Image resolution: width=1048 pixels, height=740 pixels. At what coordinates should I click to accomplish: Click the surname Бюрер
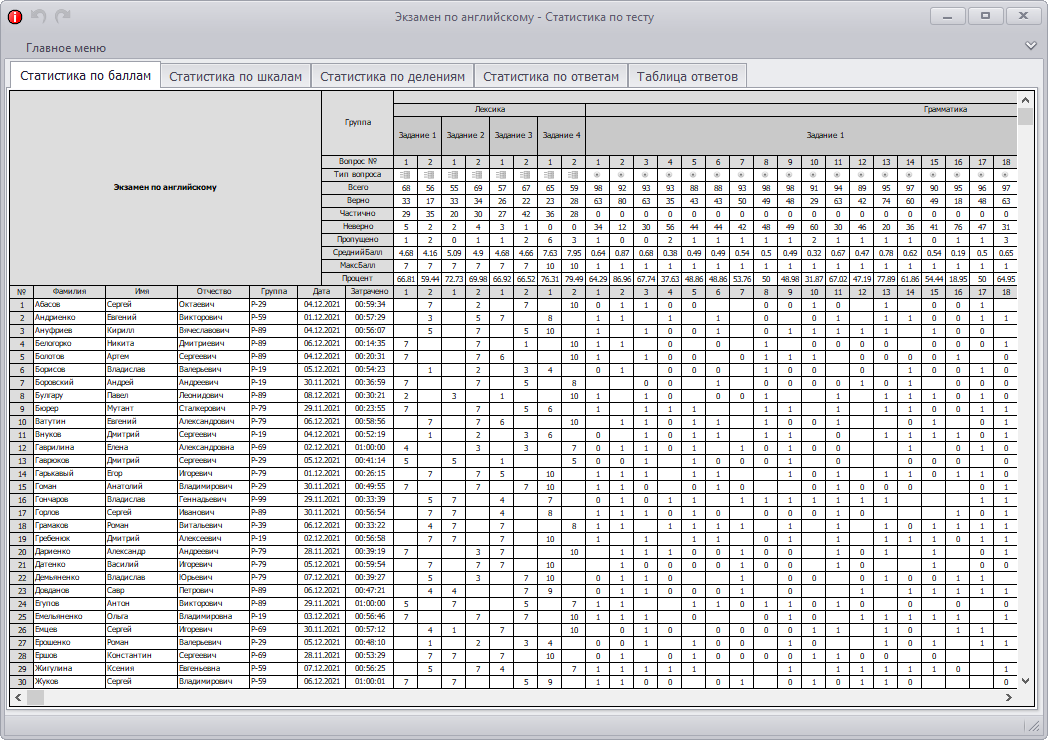click(47, 408)
